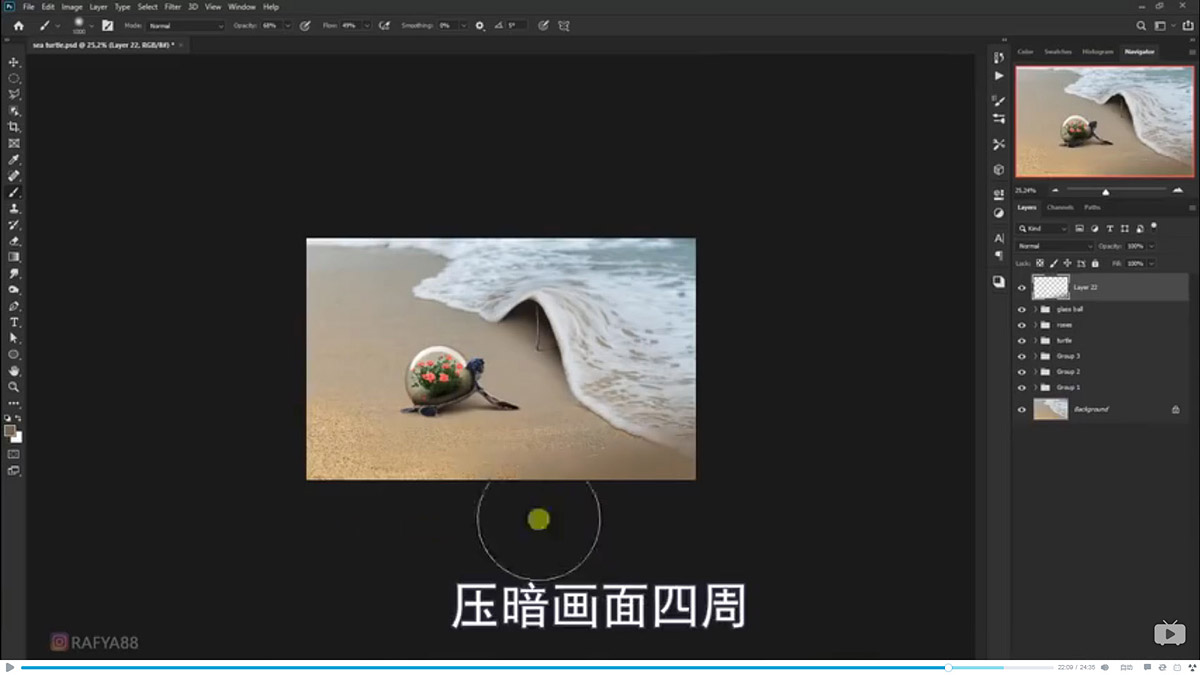Hide the turtle group
The image size is (1200, 675).
pos(1021,341)
